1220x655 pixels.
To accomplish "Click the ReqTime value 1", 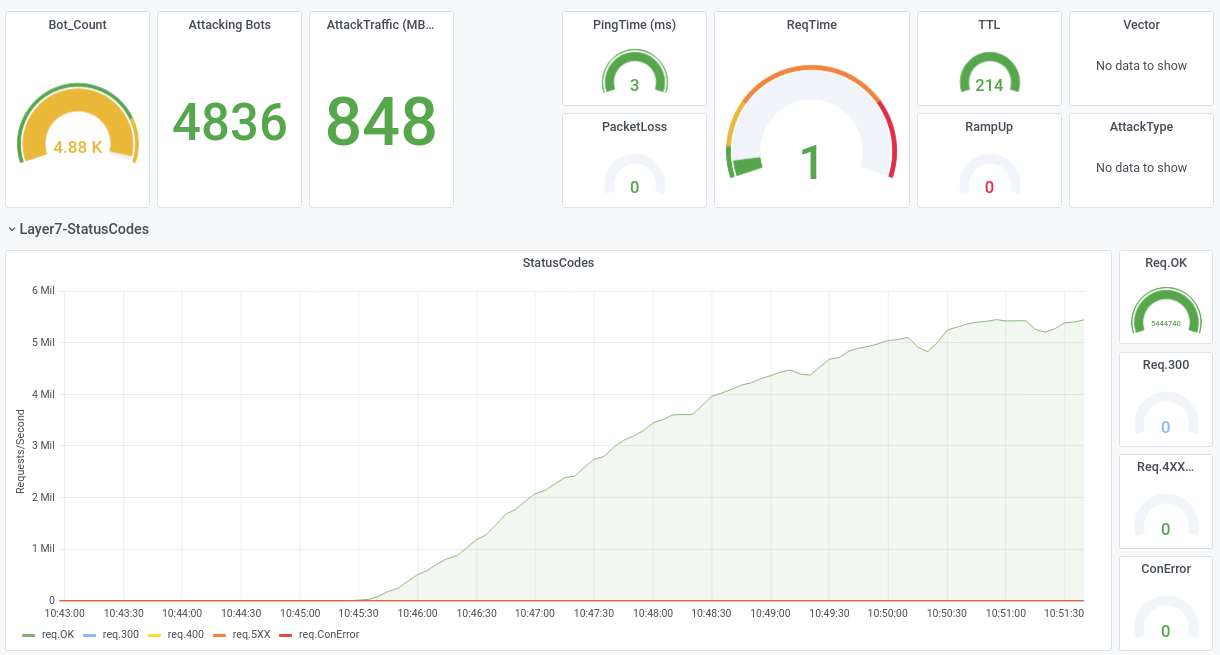I will (811, 163).
